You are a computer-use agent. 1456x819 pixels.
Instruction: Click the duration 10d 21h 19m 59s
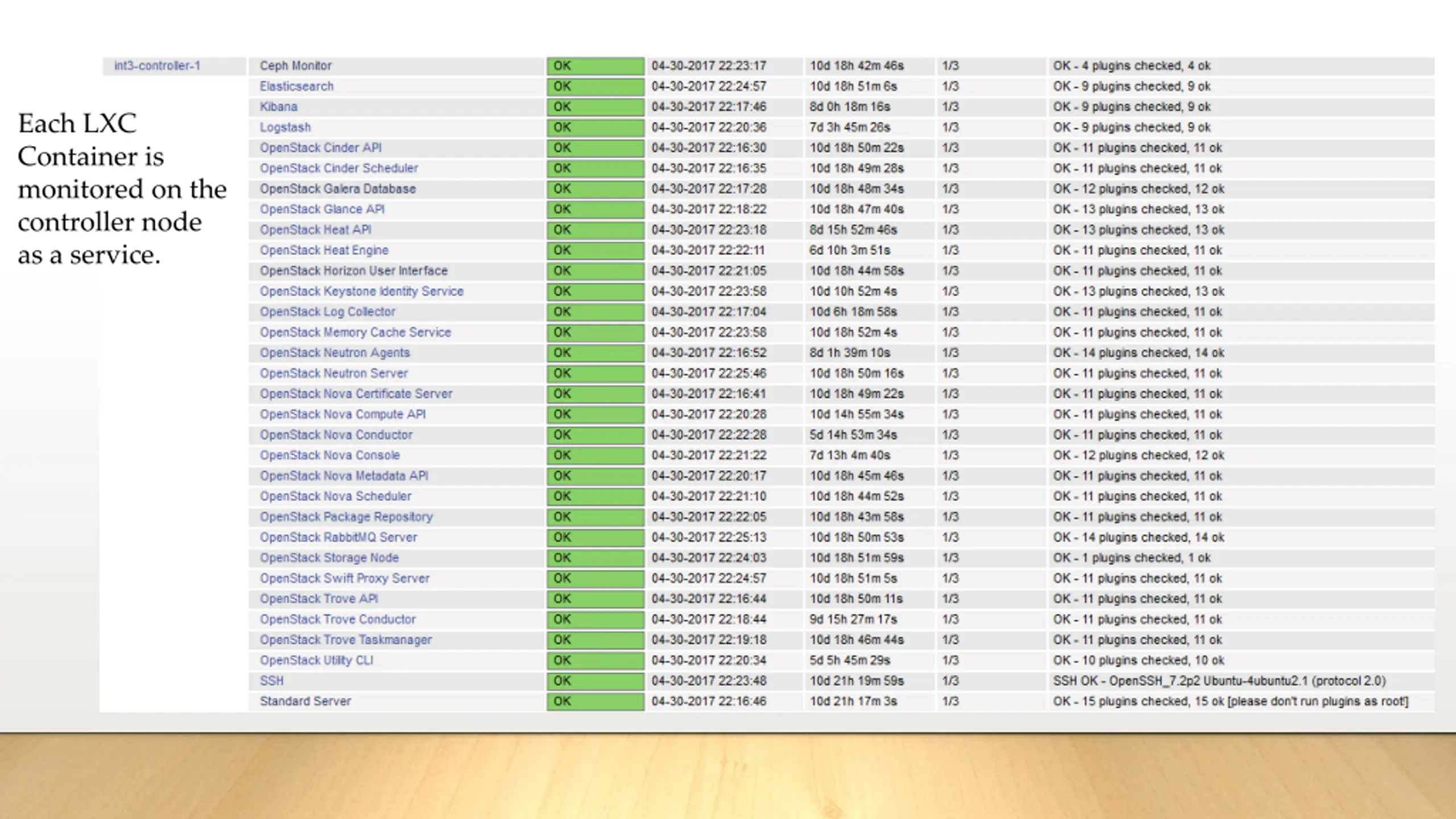click(x=857, y=681)
